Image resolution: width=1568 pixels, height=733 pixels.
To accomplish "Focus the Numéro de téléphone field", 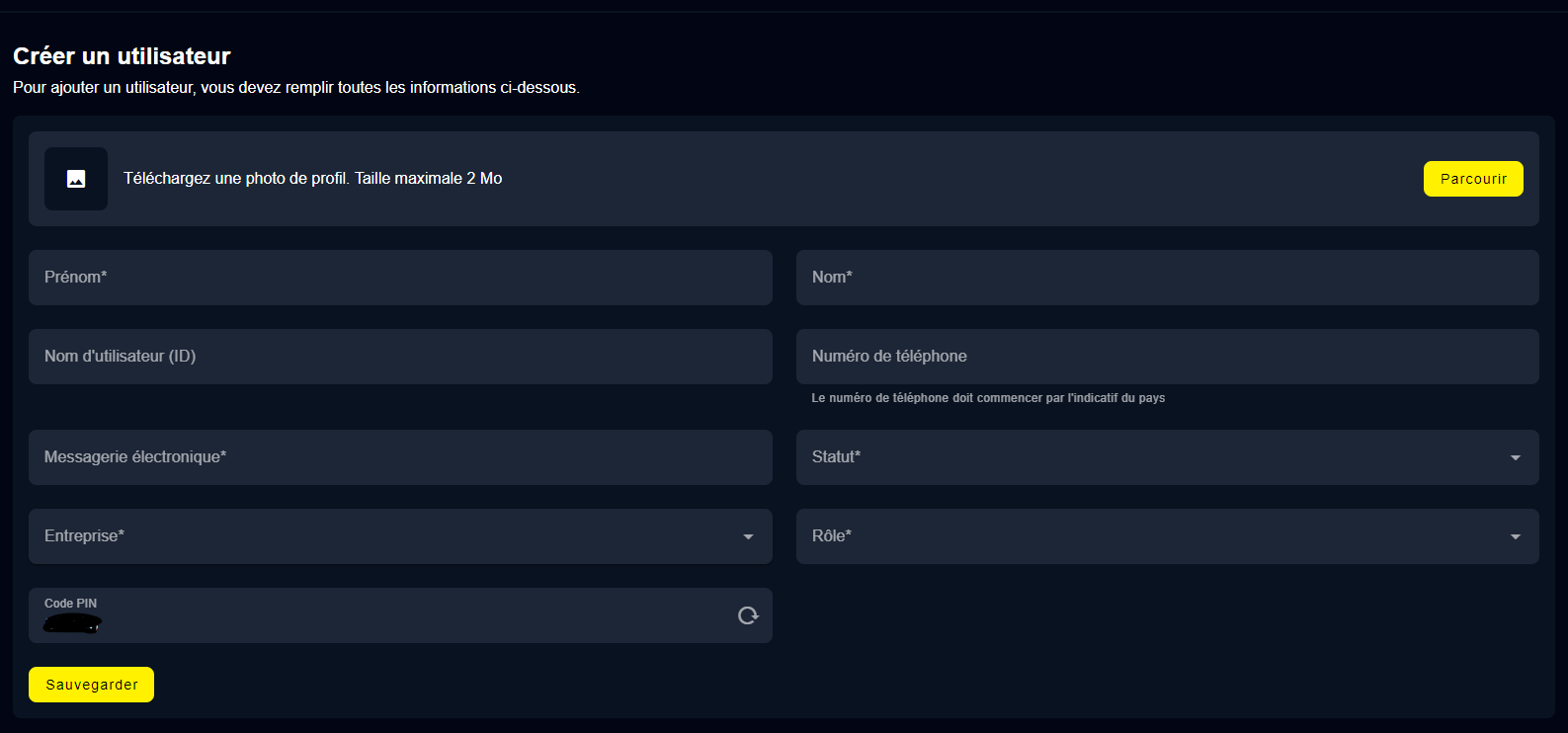I will coord(1167,357).
